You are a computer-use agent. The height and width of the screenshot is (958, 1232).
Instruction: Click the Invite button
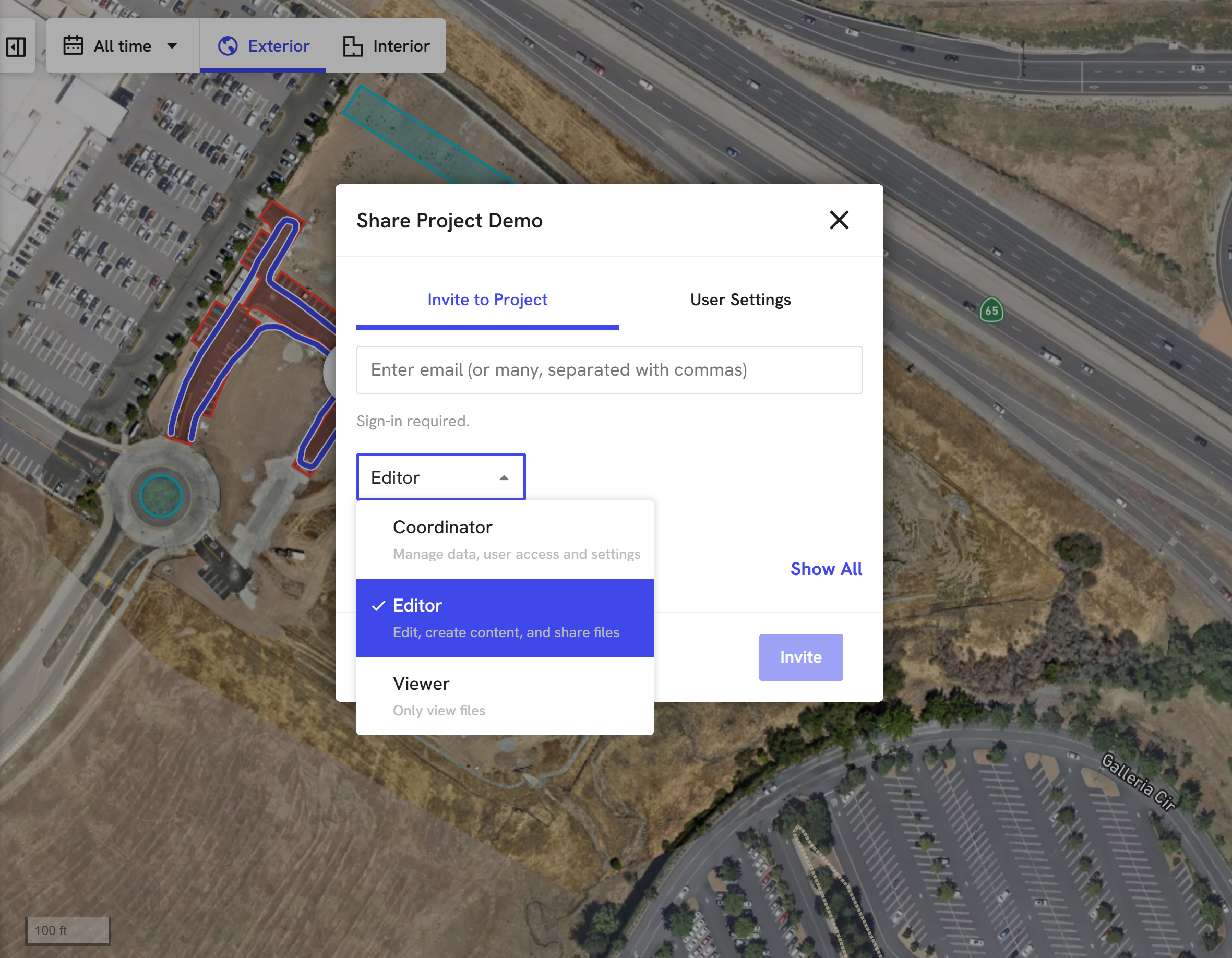tap(801, 657)
